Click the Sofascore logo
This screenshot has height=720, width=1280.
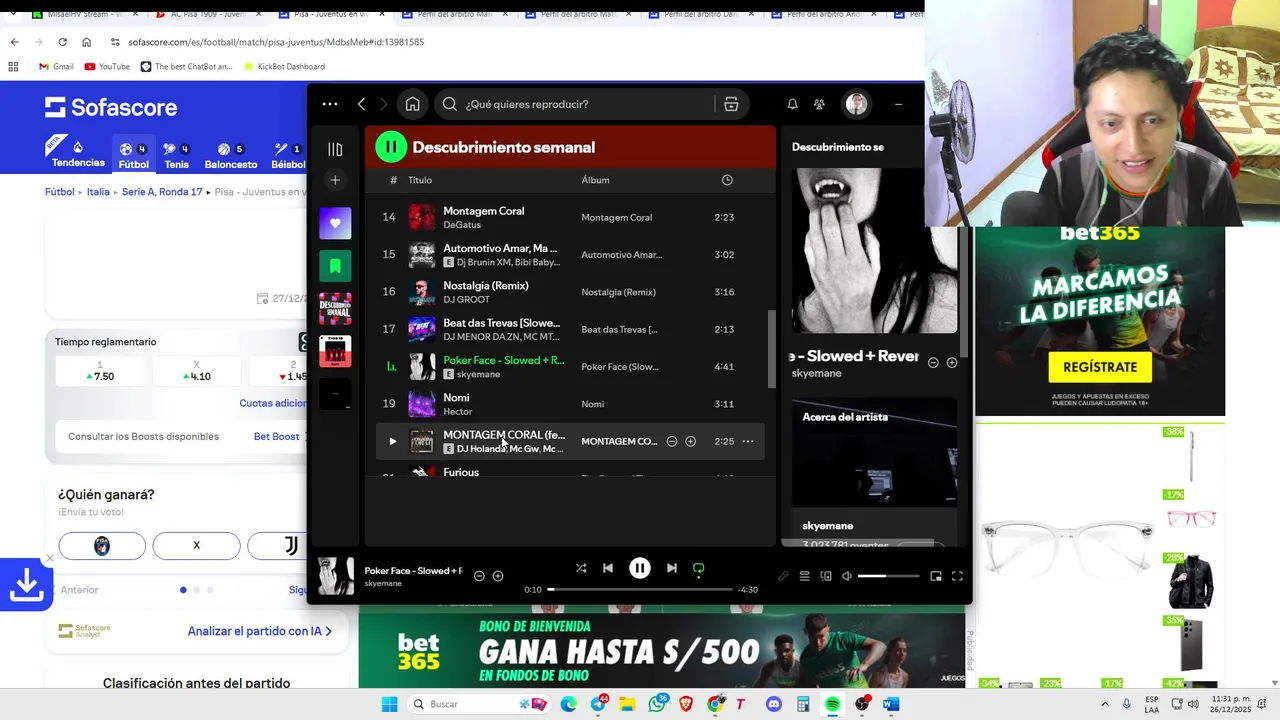coord(111,107)
